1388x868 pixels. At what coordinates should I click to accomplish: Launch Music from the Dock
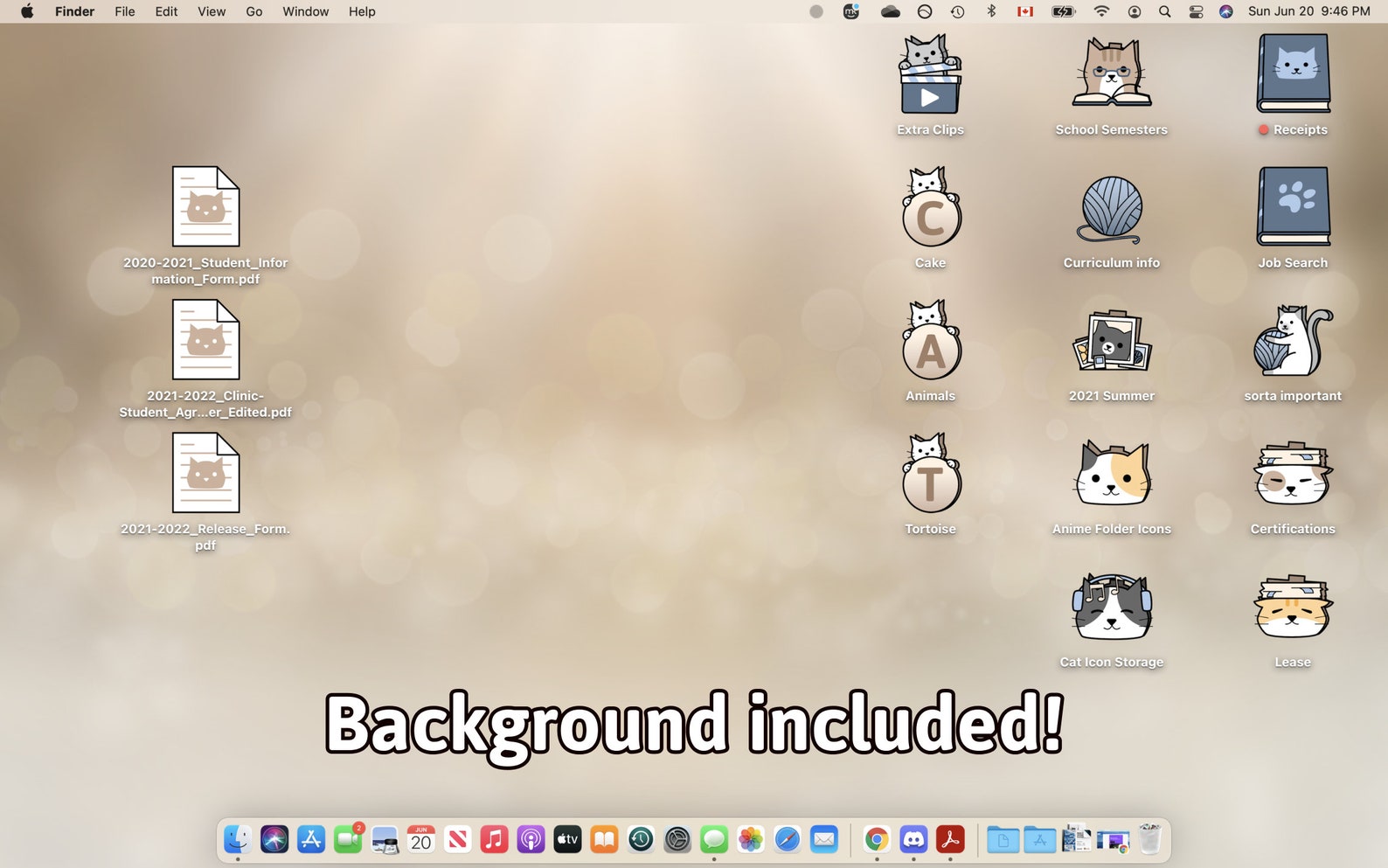pyautogui.click(x=495, y=840)
